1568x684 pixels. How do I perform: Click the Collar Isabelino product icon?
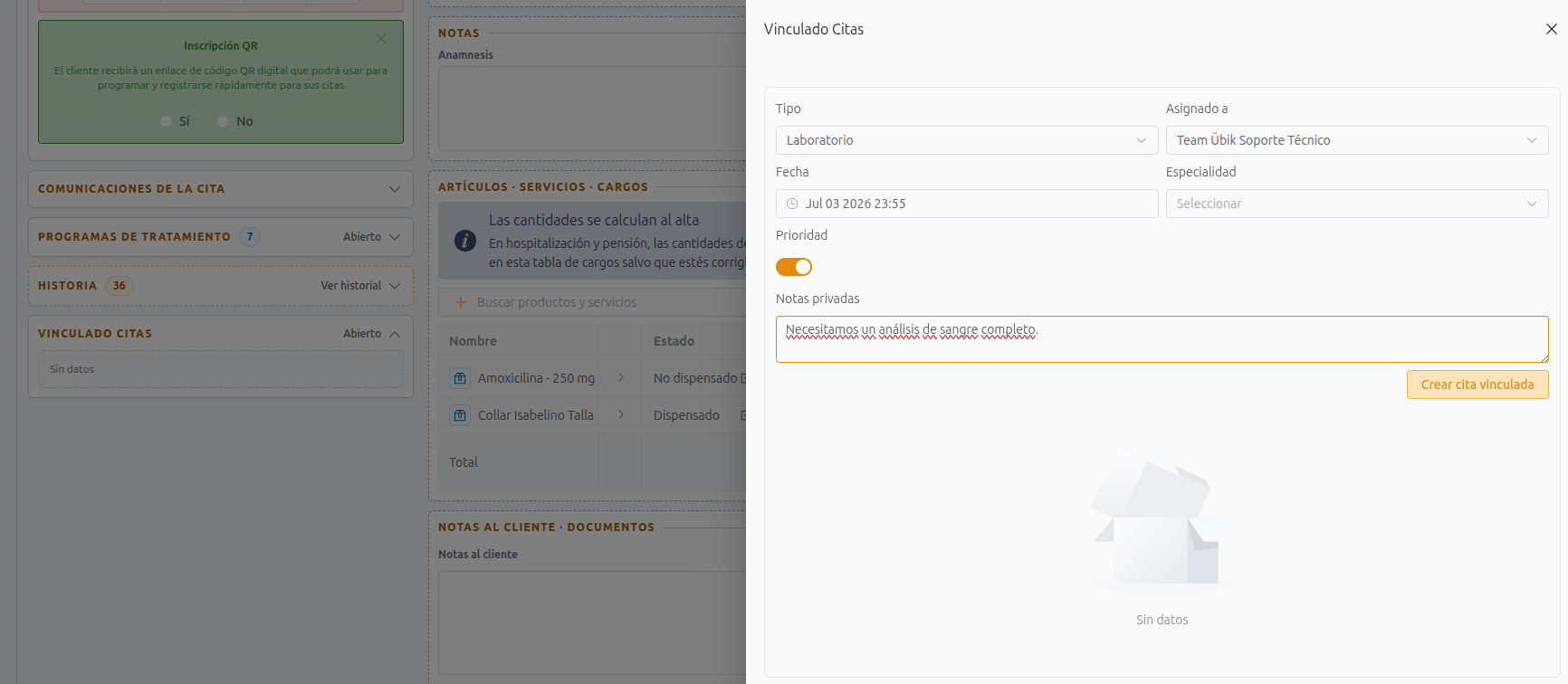tap(460, 415)
